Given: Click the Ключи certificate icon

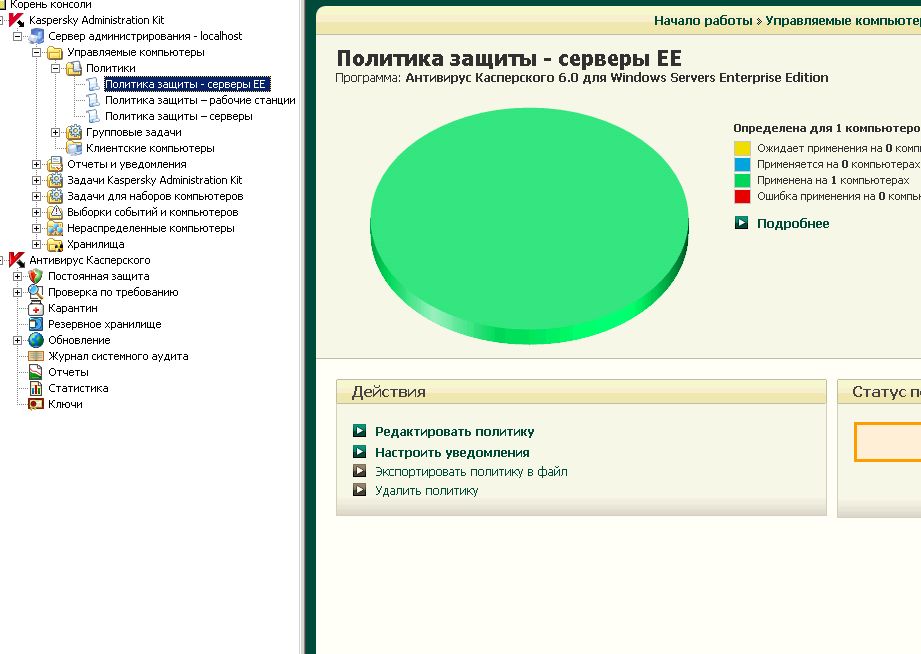Looking at the screenshot, I should point(36,404).
